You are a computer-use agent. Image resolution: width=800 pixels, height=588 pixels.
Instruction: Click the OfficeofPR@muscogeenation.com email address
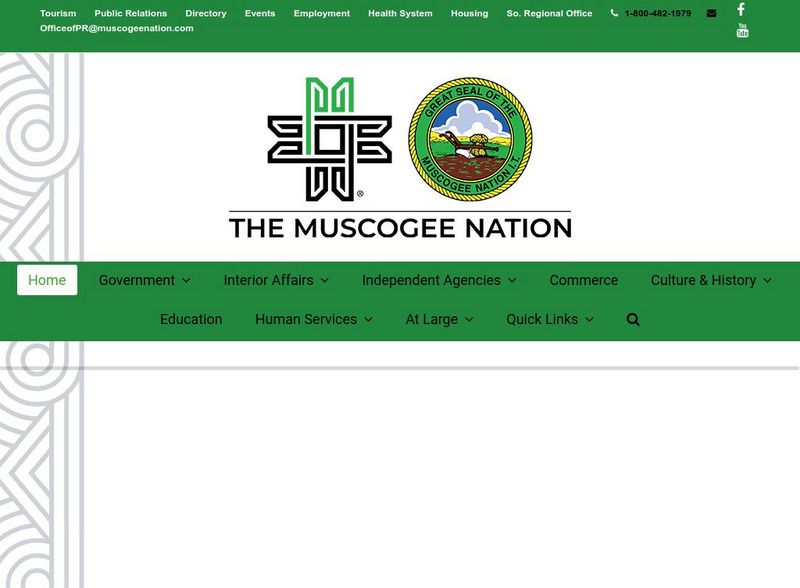(117, 28)
